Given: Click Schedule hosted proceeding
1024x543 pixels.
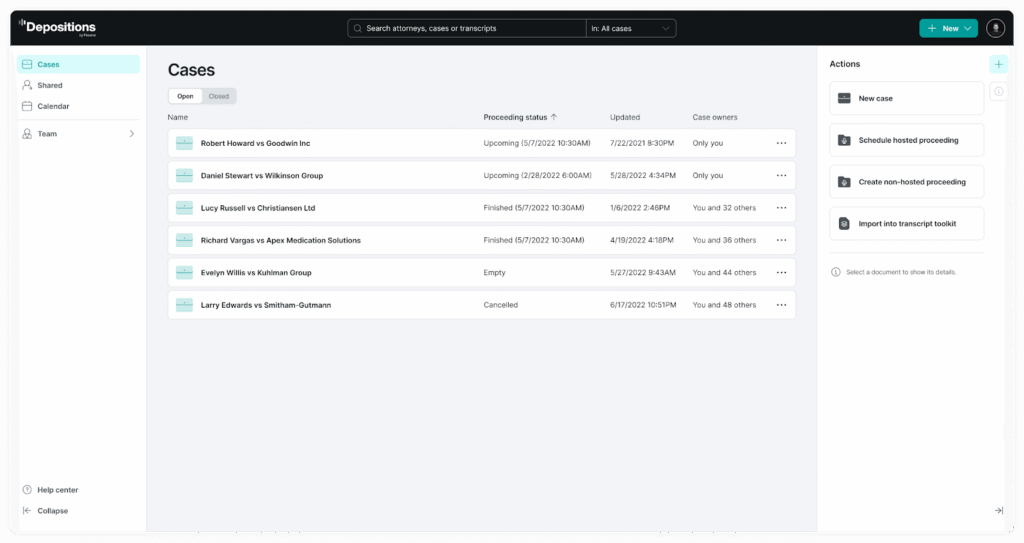Looking at the screenshot, I should (x=906, y=140).
